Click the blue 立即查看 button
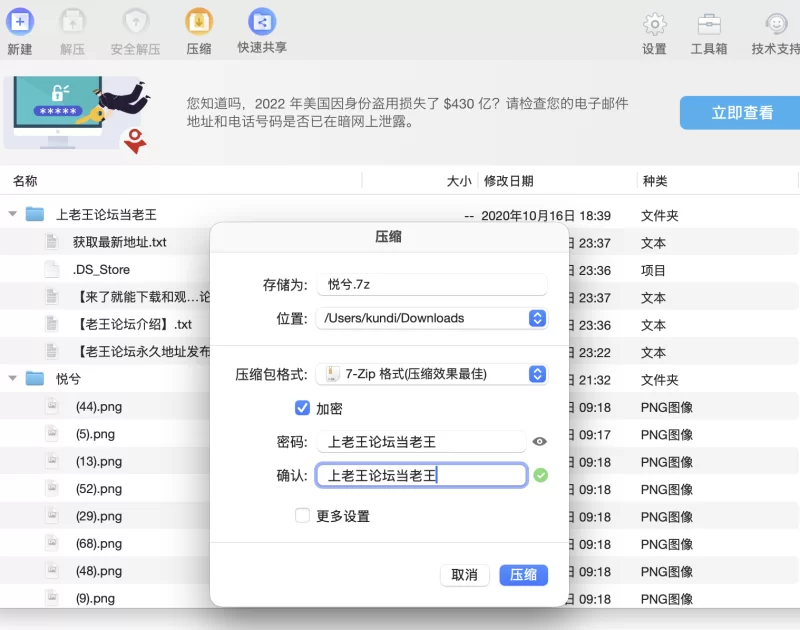Screen dimensions: 800x630 (741, 113)
